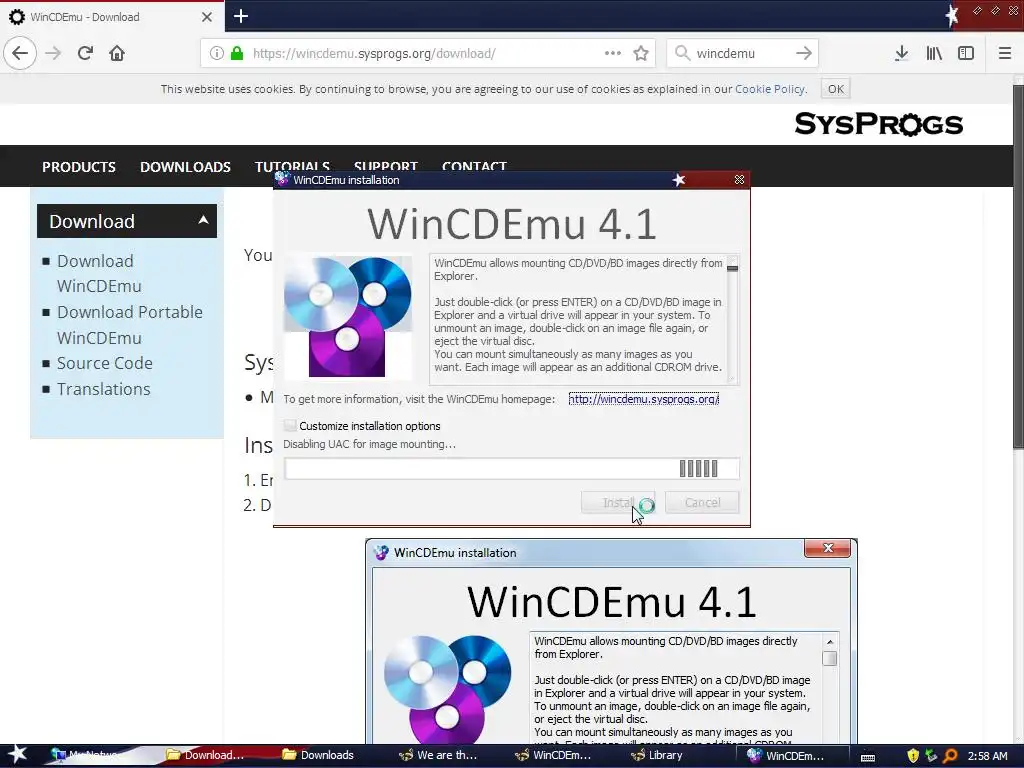Viewport: 1024px width, 768px height.
Task: Bookmark this page with the star icon
Action: [641, 53]
